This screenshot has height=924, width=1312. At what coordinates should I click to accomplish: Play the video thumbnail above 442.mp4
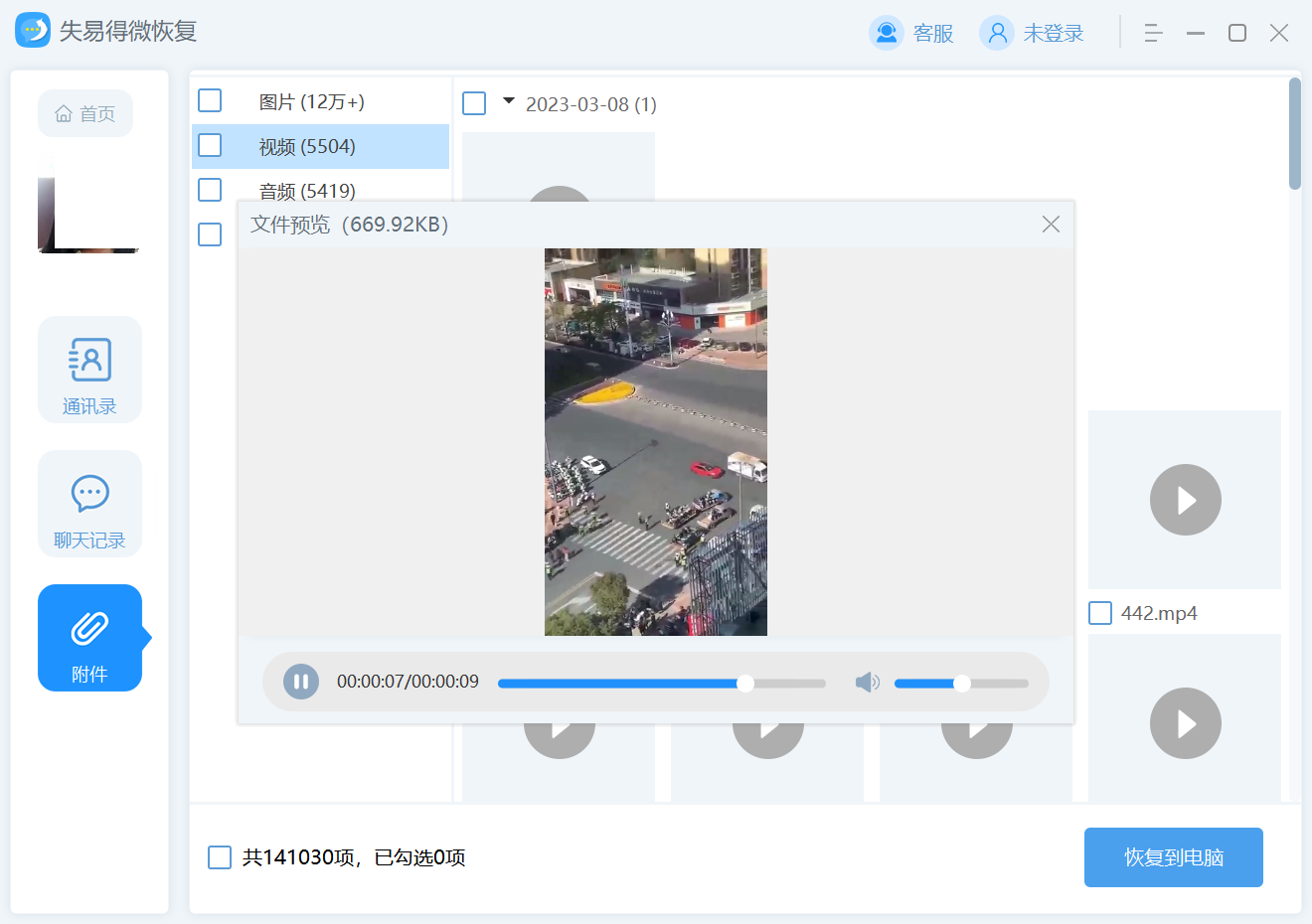click(1185, 500)
